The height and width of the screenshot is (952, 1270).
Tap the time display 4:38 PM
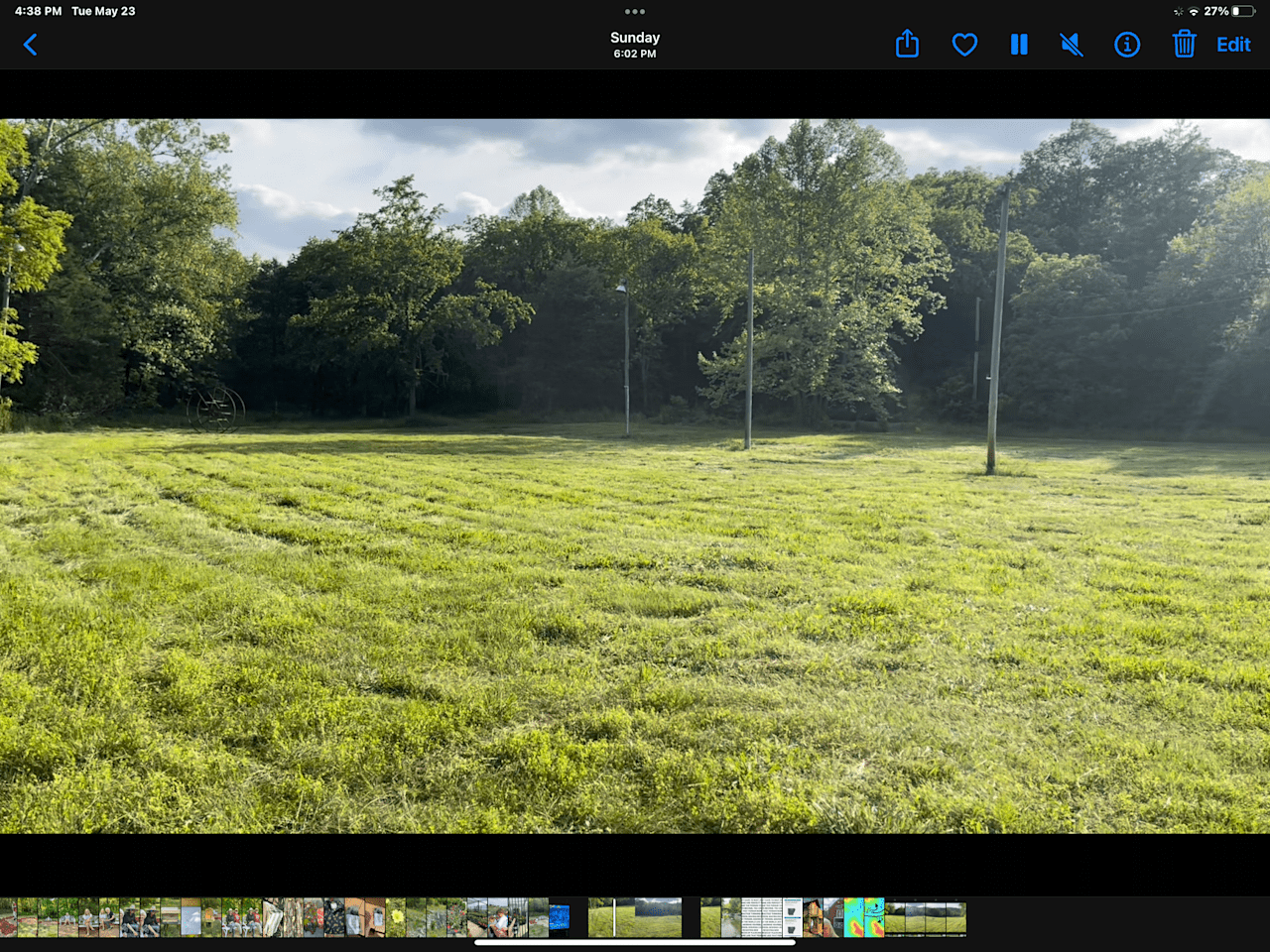point(38,12)
